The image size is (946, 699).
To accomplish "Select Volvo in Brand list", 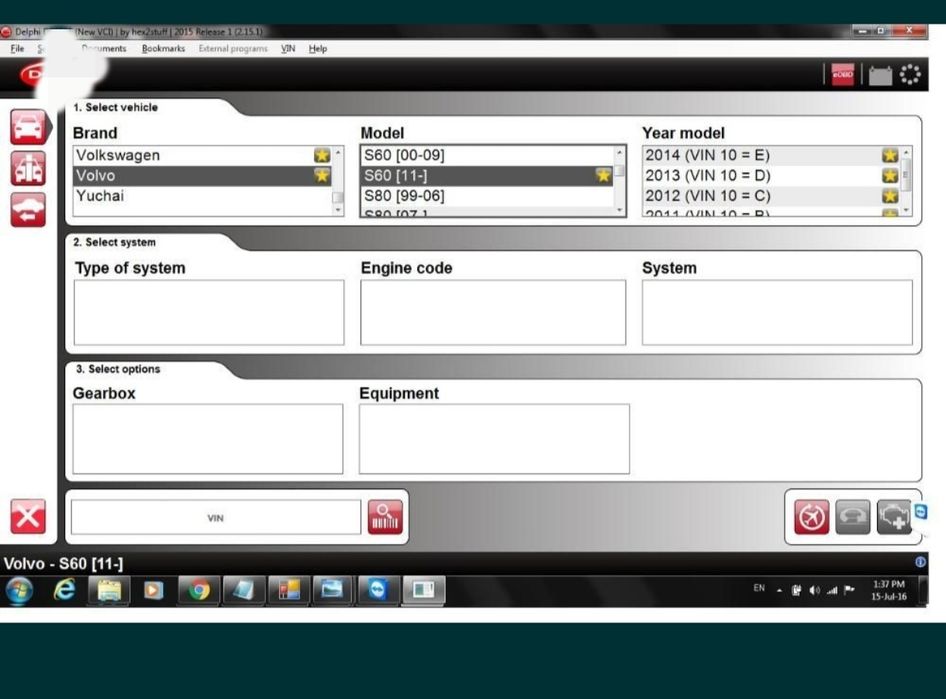I will [x=202, y=176].
